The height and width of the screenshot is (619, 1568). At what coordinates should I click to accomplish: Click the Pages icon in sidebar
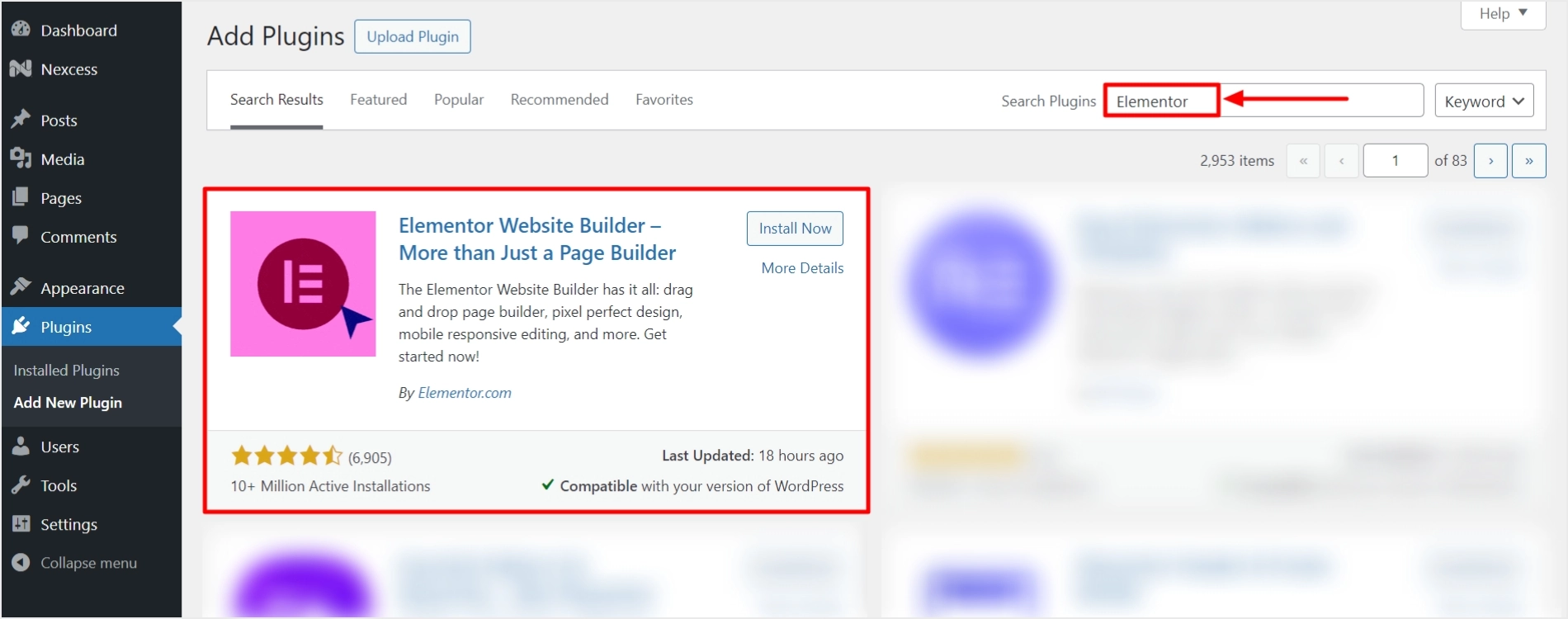21,197
